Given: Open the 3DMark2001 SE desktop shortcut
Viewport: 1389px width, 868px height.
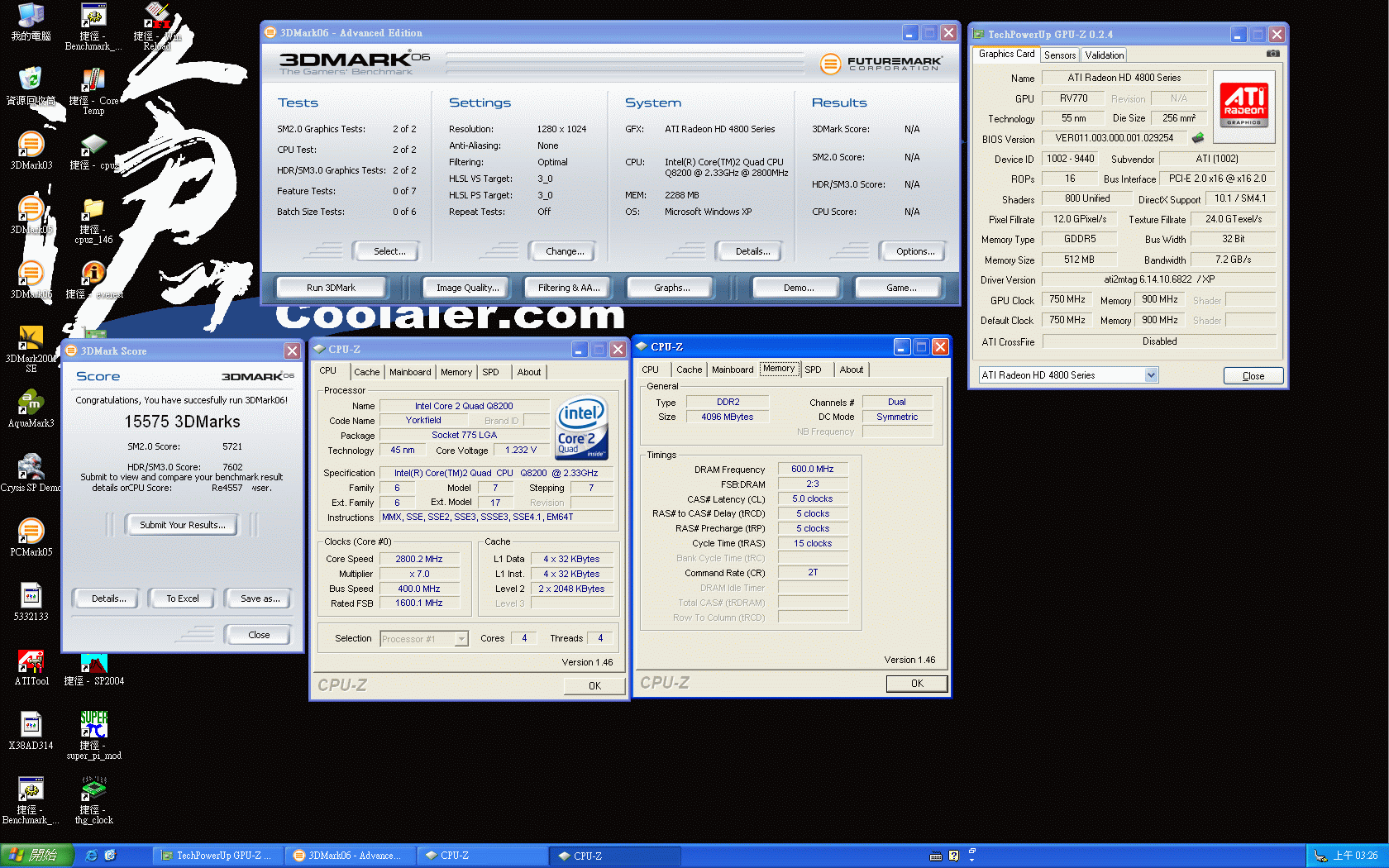Looking at the screenshot, I should pos(31,347).
